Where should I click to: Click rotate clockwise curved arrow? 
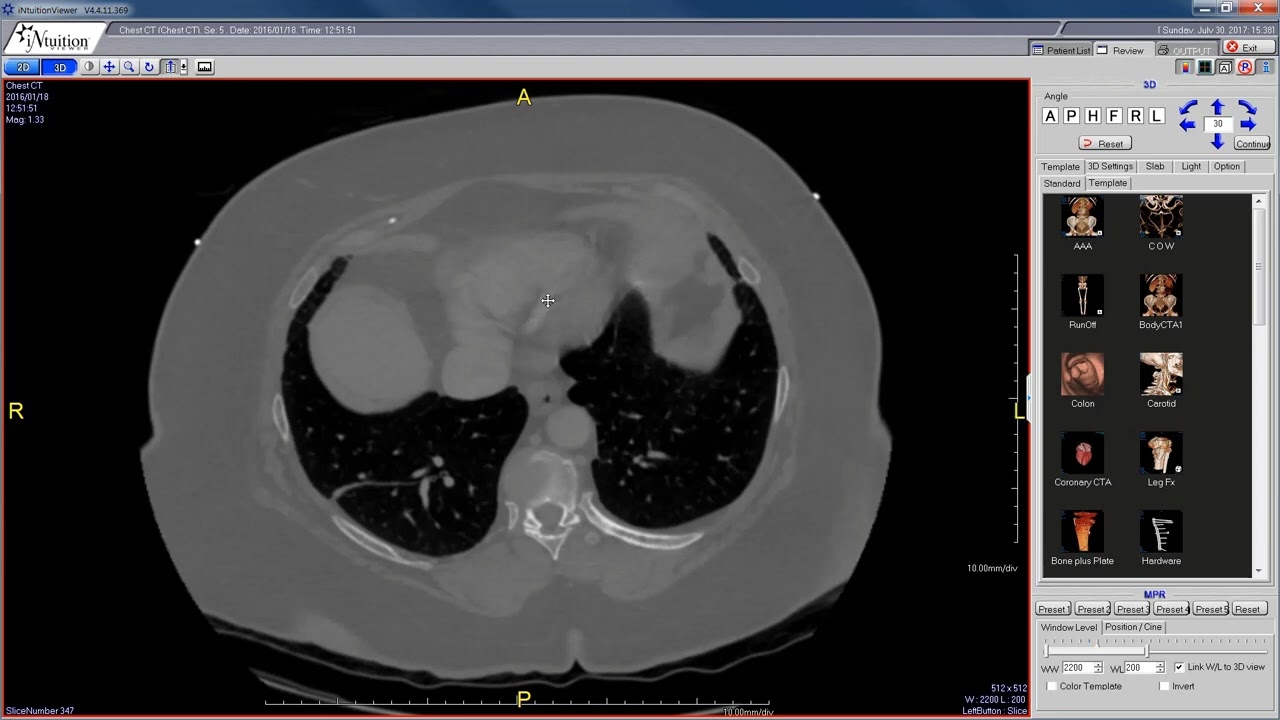pos(1247,107)
